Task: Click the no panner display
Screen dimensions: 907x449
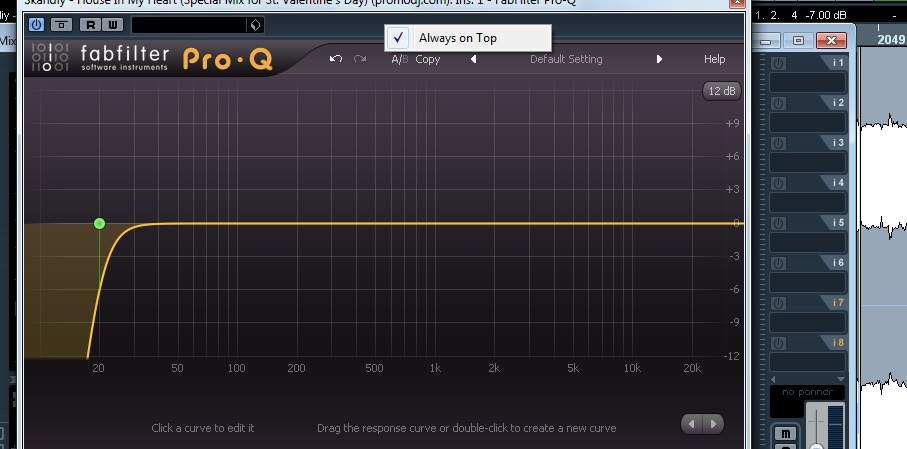Action: tap(807, 392)
